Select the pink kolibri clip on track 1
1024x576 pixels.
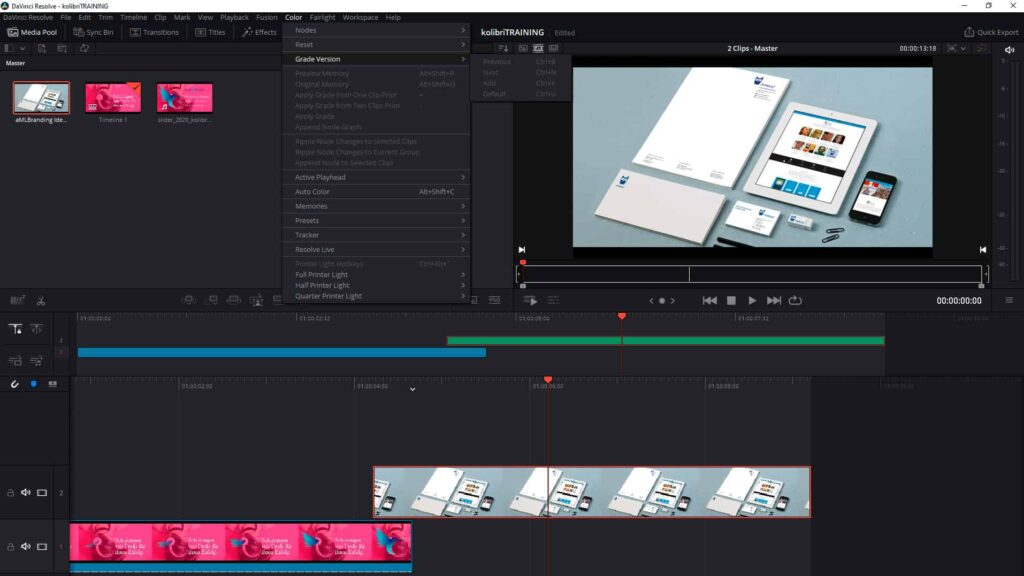[x=241, y=547]
